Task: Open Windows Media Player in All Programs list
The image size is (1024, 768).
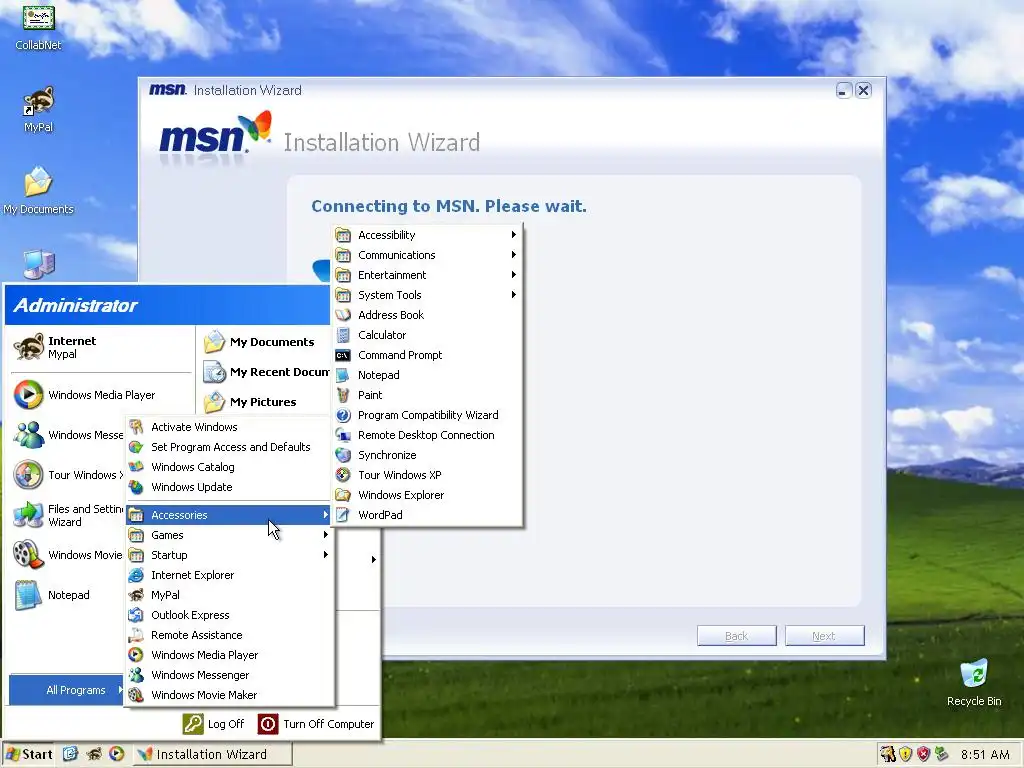Action: [x=229, y=655]
